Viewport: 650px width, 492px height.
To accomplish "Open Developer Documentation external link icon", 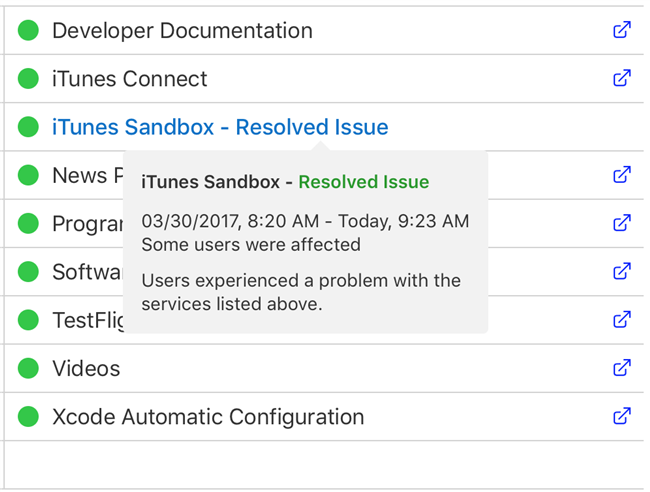I will pos(622,30).
